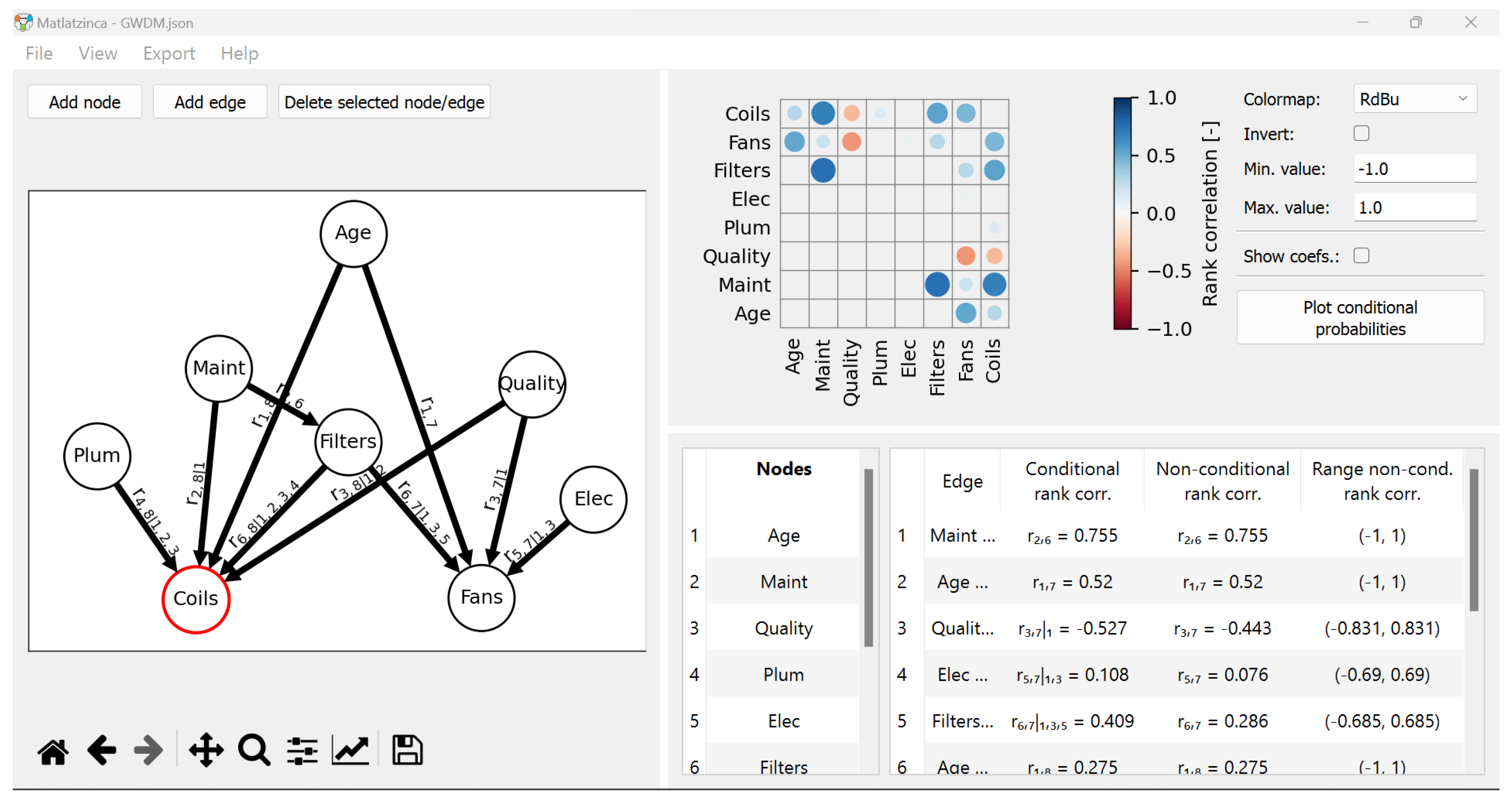
Task: Click the Home reset view icon
Action: click(53, 751)
